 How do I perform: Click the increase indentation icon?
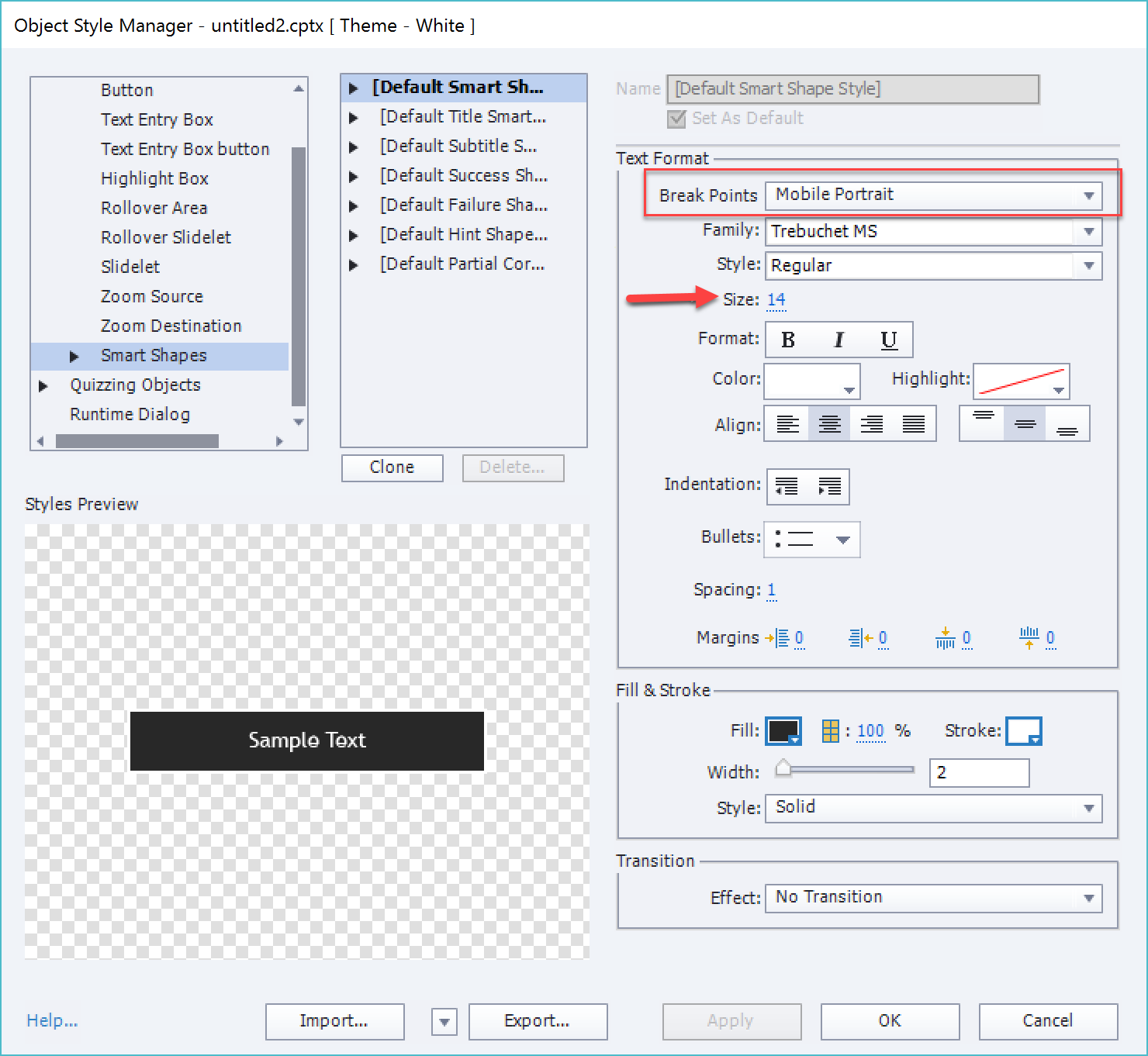pyautogui.click(x=829, y=487)
